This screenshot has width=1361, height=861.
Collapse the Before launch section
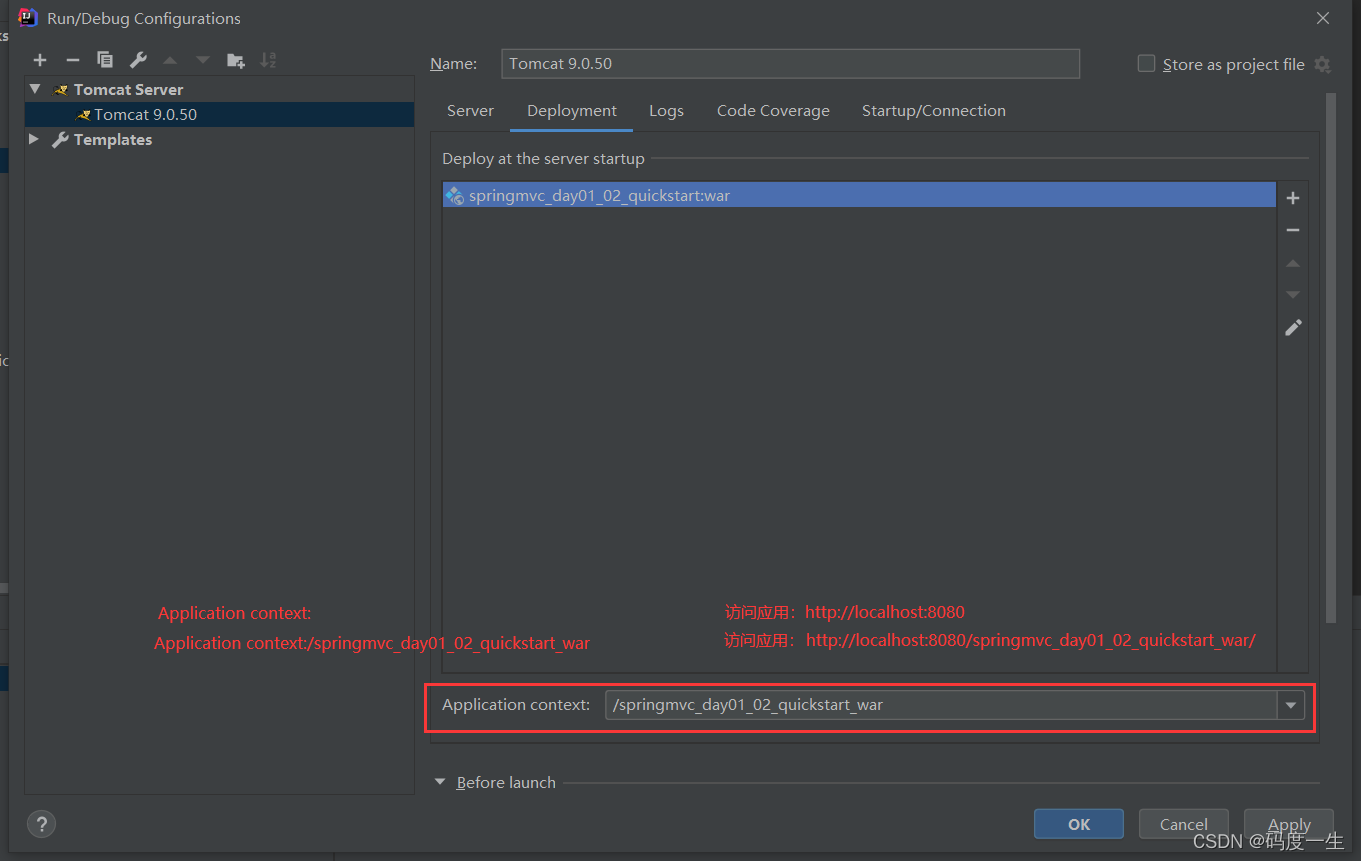(440, 782)
